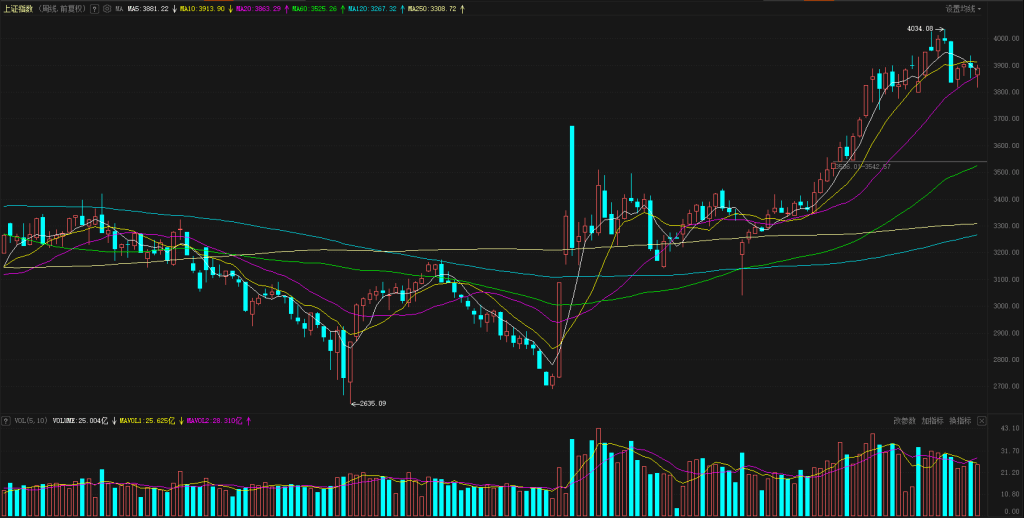Click 换指标 to switch indicator
This screenshot has width=1024, height=518.
pyautogui.click(x=960, y=421)
